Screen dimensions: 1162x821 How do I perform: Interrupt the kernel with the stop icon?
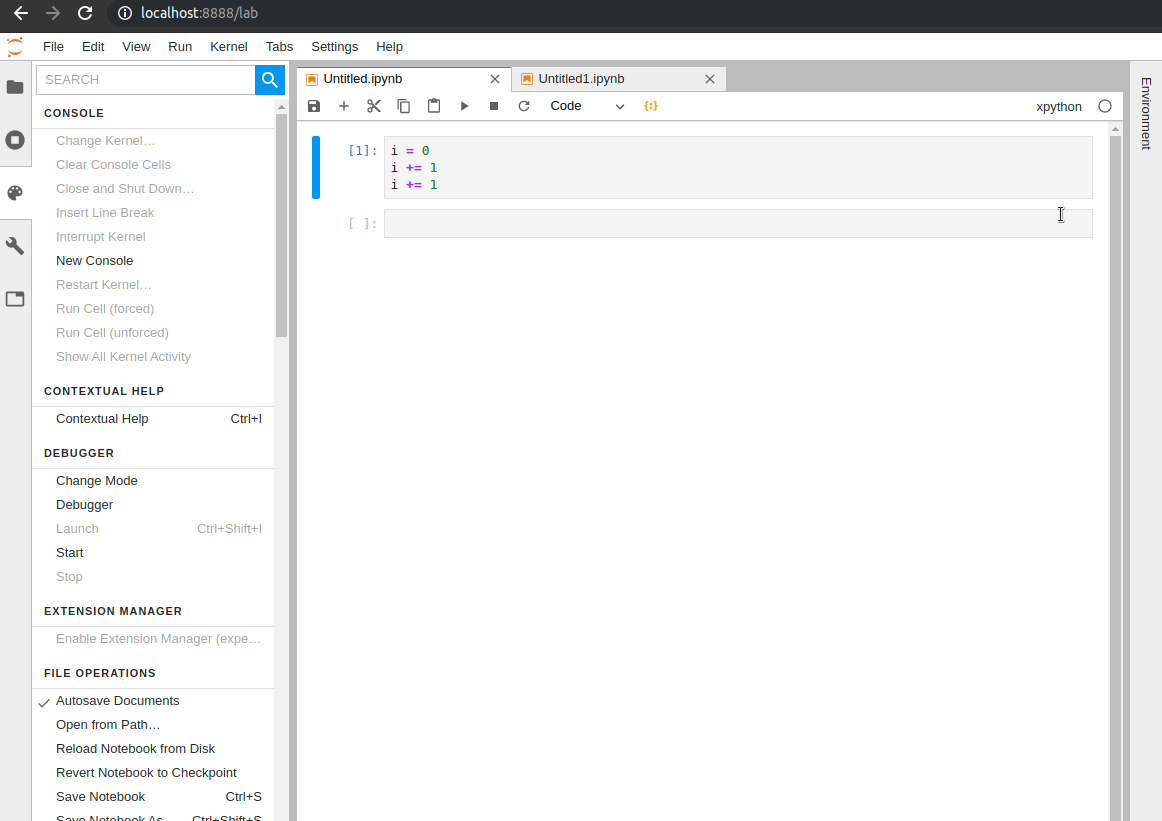pos(493,105)
